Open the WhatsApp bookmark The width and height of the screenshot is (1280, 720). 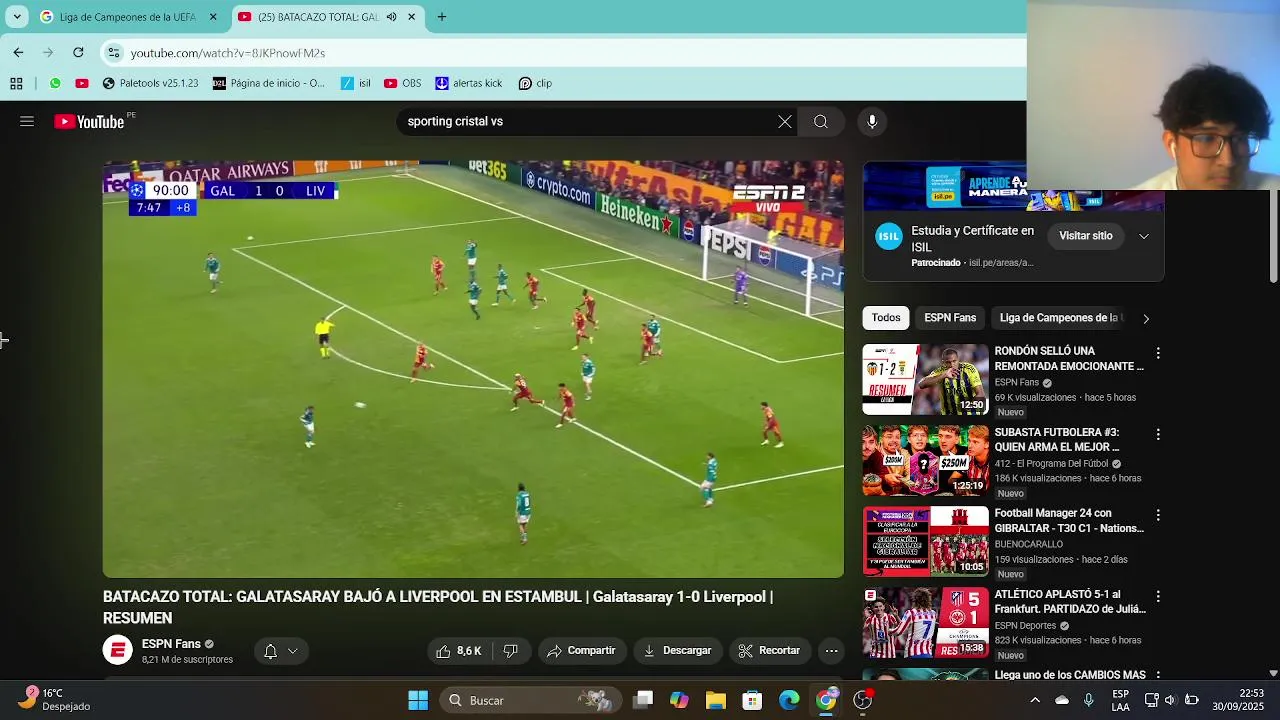coord(55,83)
